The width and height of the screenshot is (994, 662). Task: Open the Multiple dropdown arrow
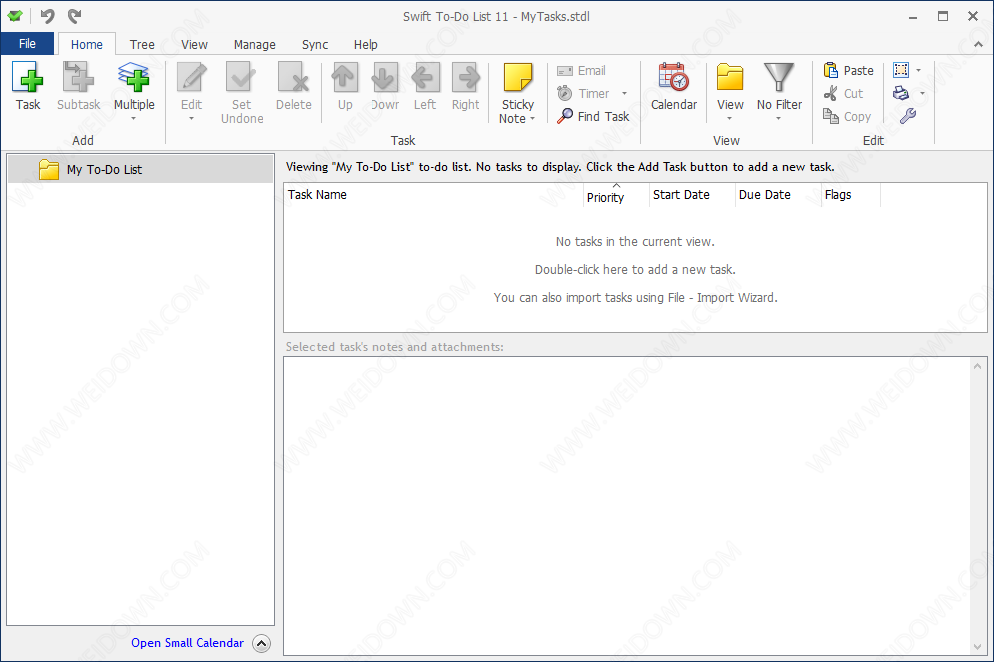point(134,119)
